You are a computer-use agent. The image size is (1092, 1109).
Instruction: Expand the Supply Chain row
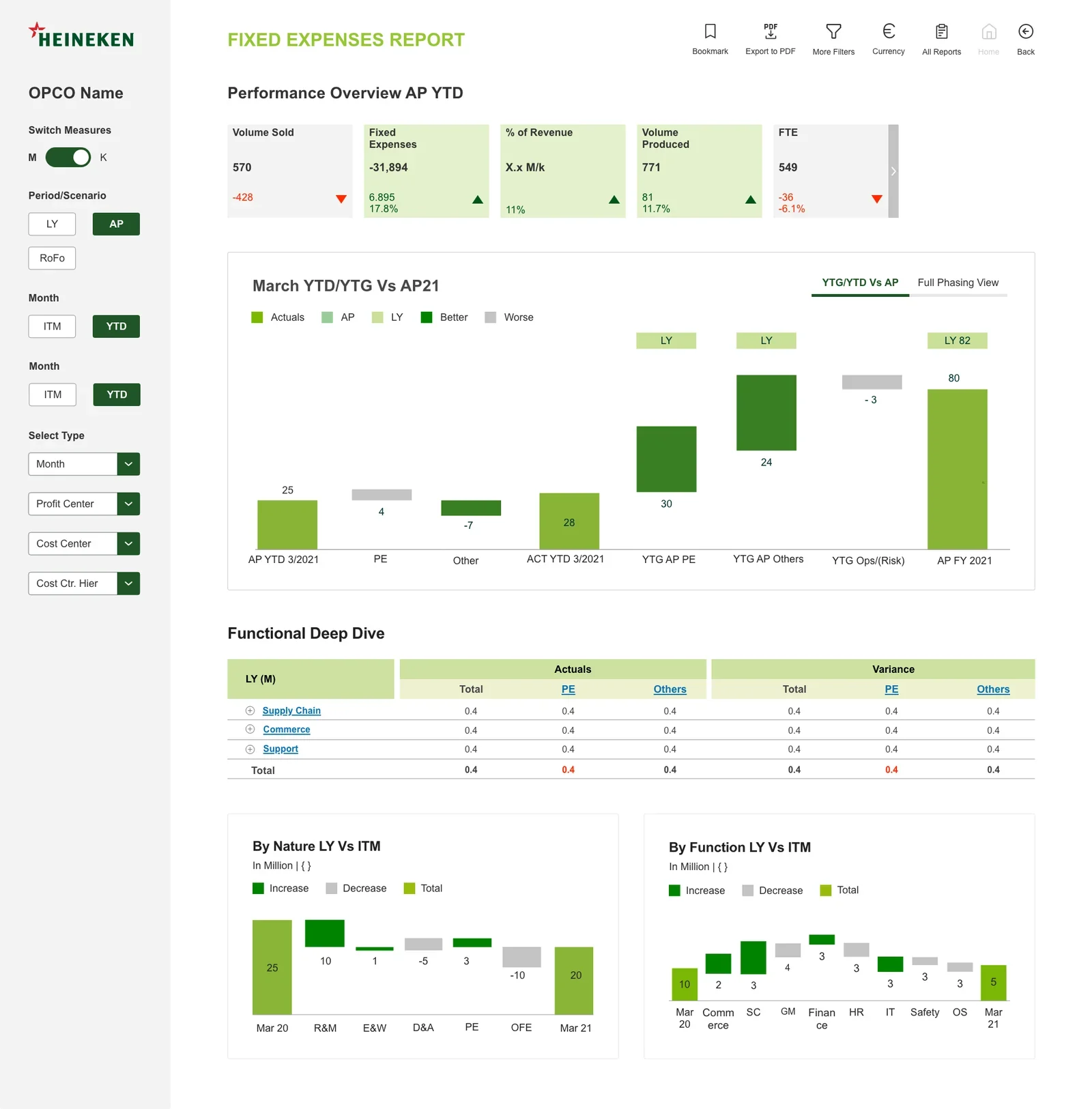250,710
